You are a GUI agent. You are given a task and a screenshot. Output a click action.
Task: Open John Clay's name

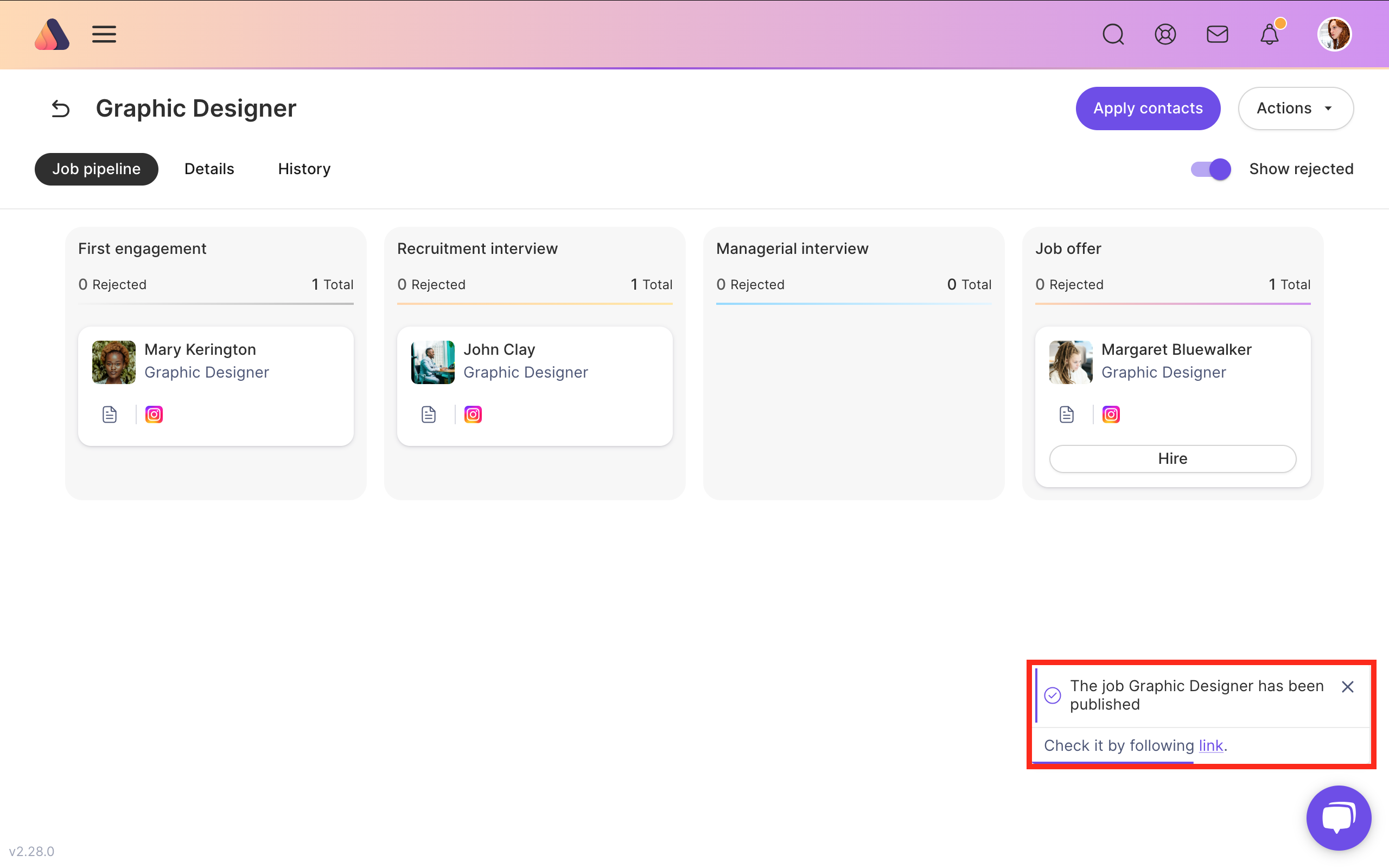pyautogui.click(x=499, y=349)
